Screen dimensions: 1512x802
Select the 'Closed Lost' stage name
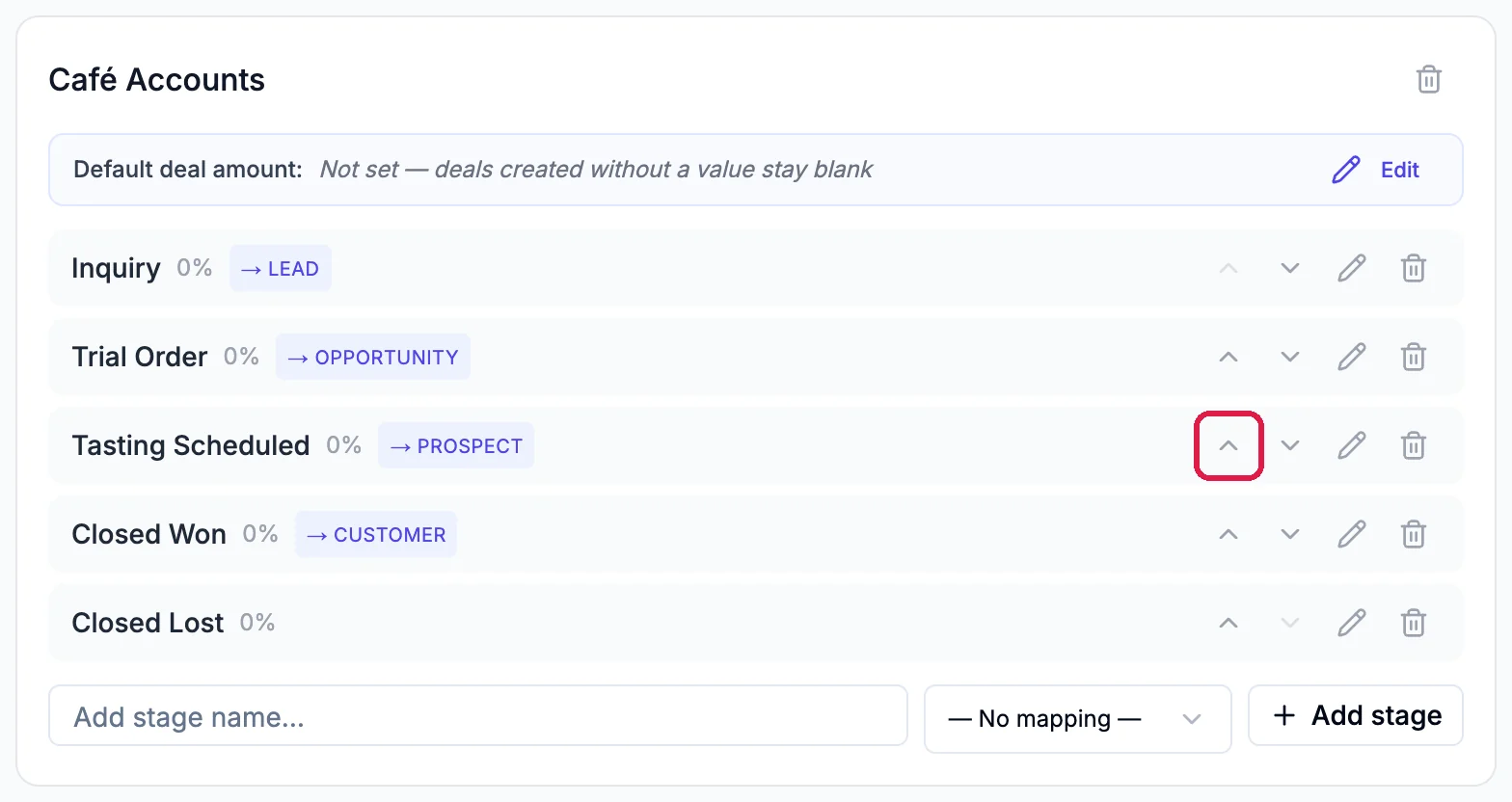point(148,623)
